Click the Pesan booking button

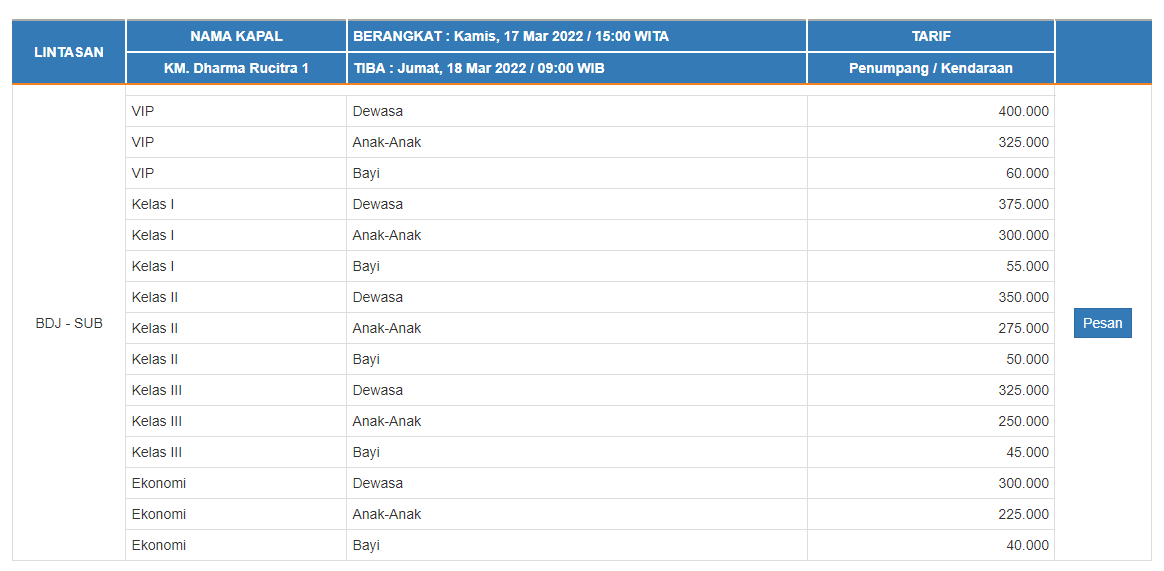pyautogui.click(x=1102, y=323)
